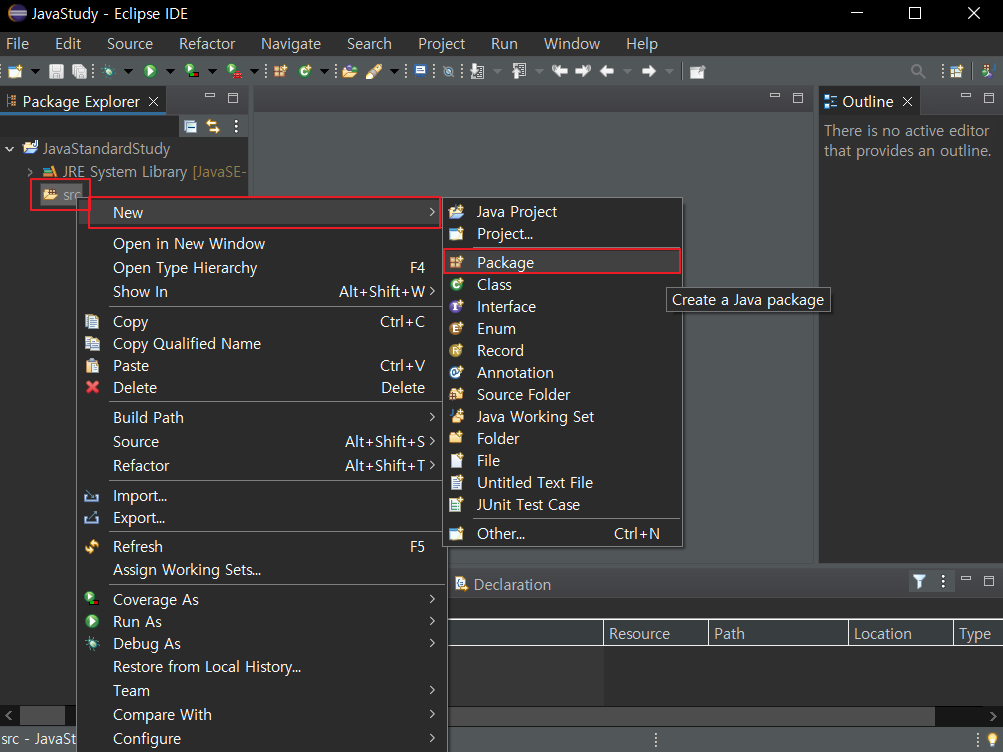
Task: Open the Window menu
Action: click(x=571, y=43)
